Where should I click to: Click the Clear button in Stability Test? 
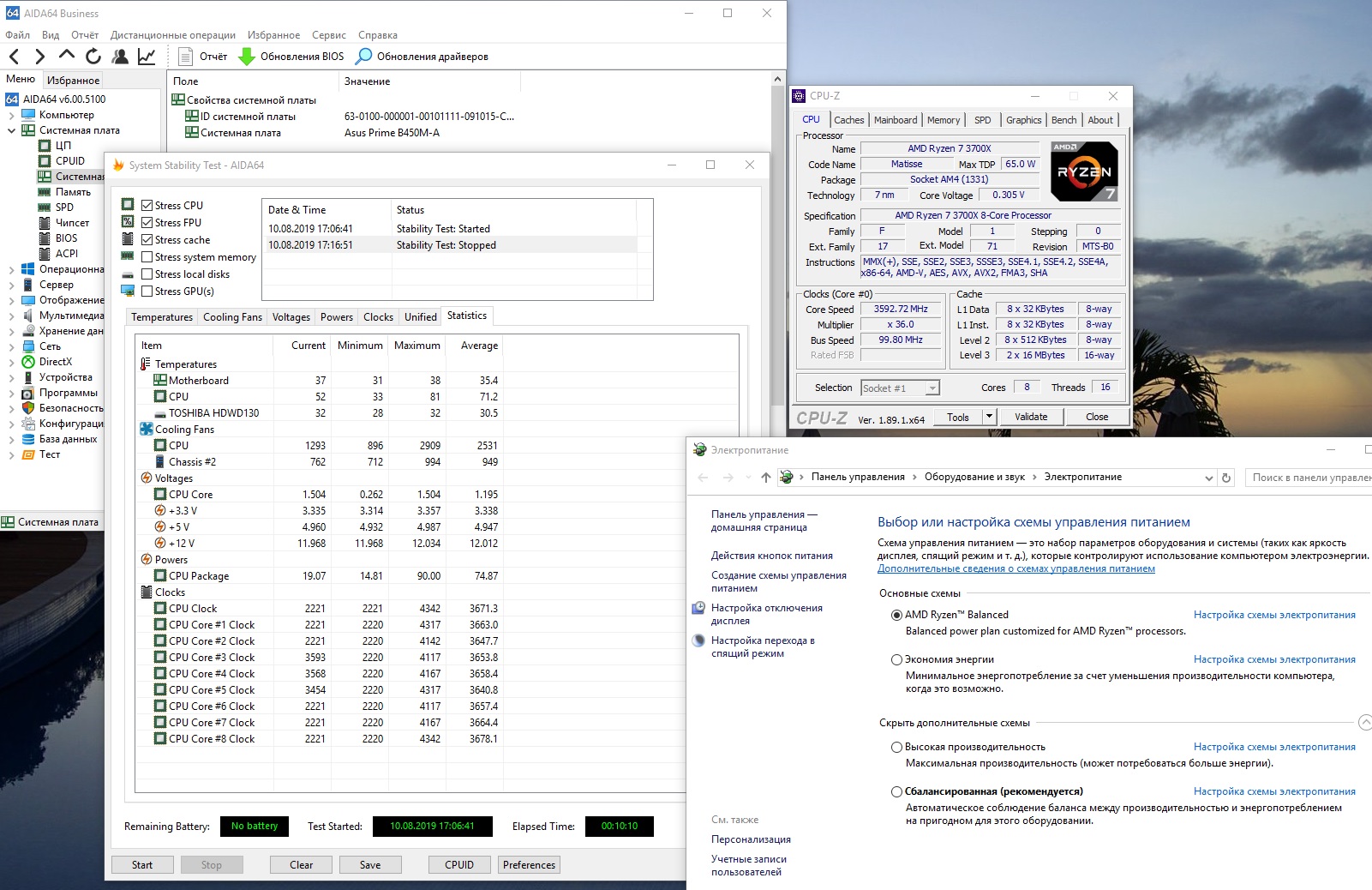pyautogui.click(x=301, y=865)
